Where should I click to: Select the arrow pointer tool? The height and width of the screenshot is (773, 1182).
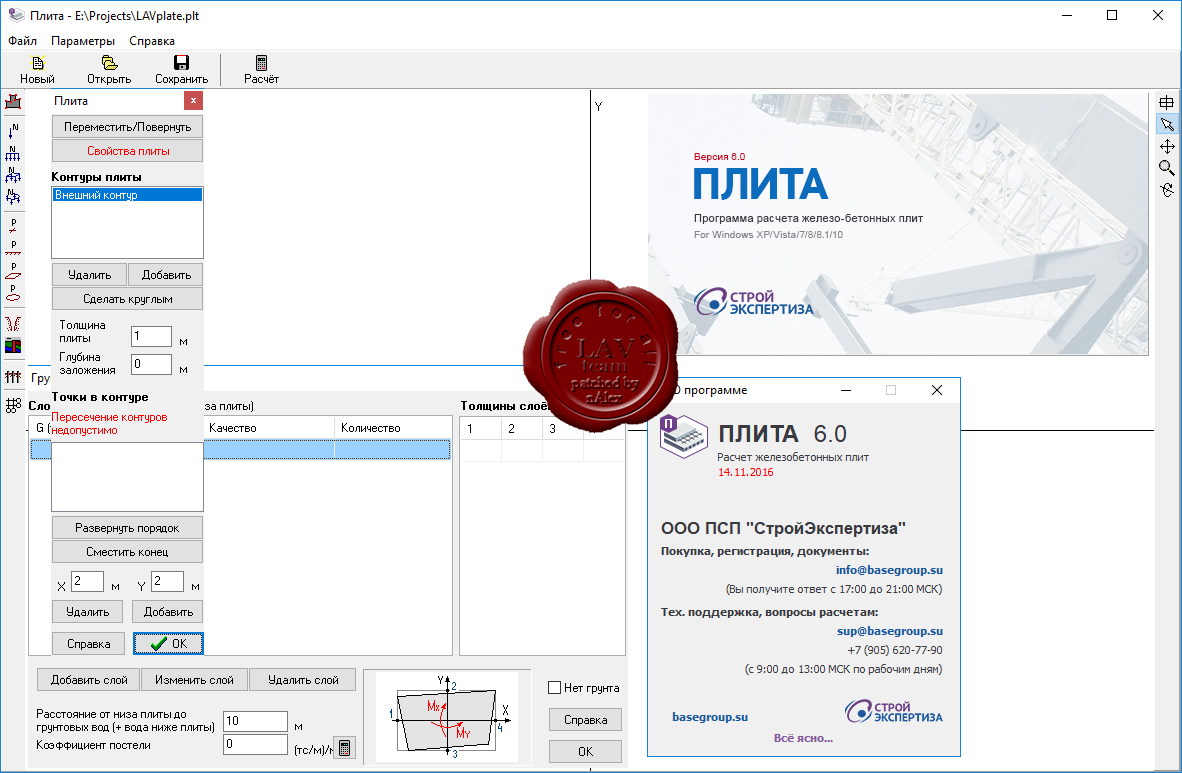pos(1166,124)
